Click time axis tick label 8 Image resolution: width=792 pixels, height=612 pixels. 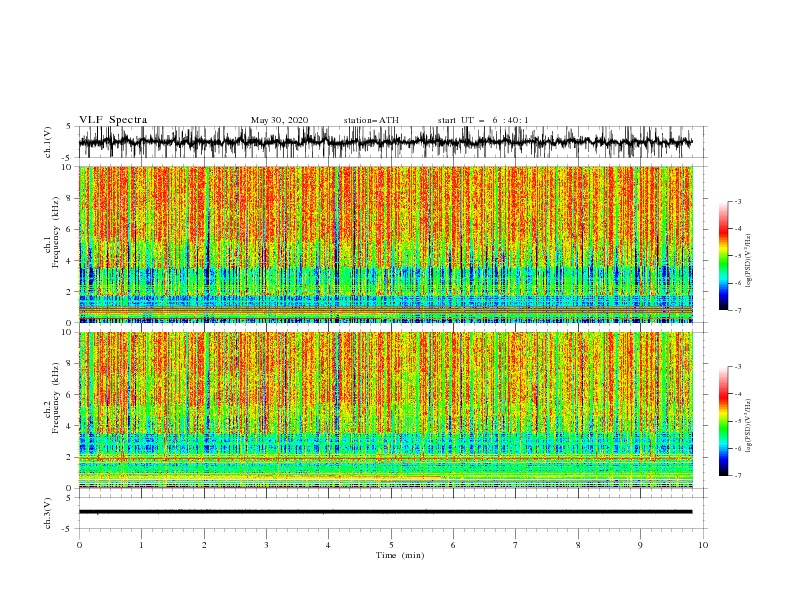coord(578,545)
